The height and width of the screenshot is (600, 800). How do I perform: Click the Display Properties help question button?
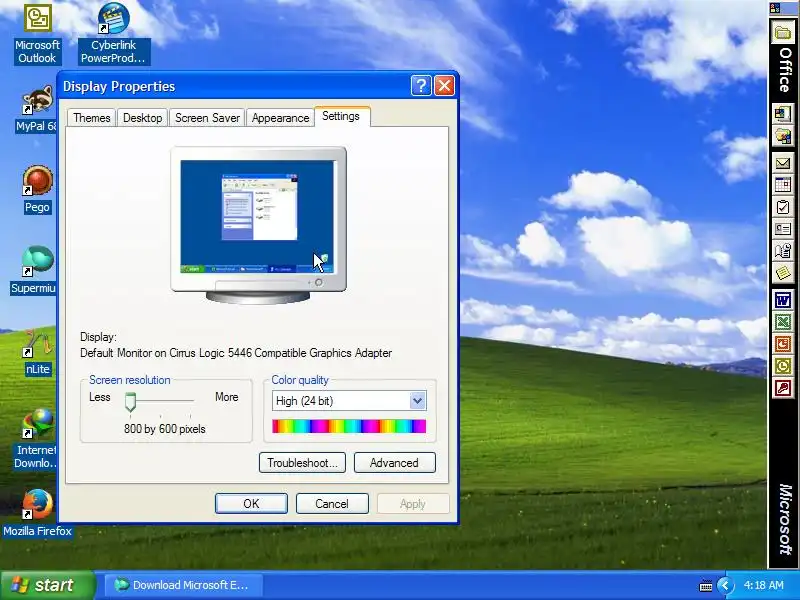421,86
